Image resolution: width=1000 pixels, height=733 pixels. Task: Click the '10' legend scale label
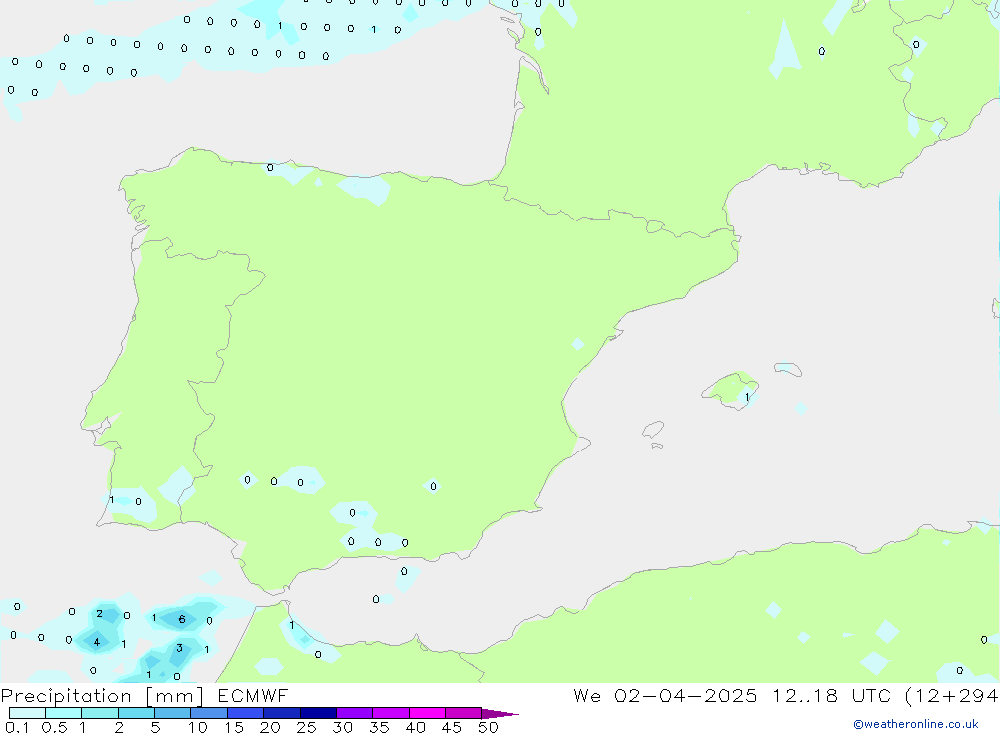coord(198,727)
